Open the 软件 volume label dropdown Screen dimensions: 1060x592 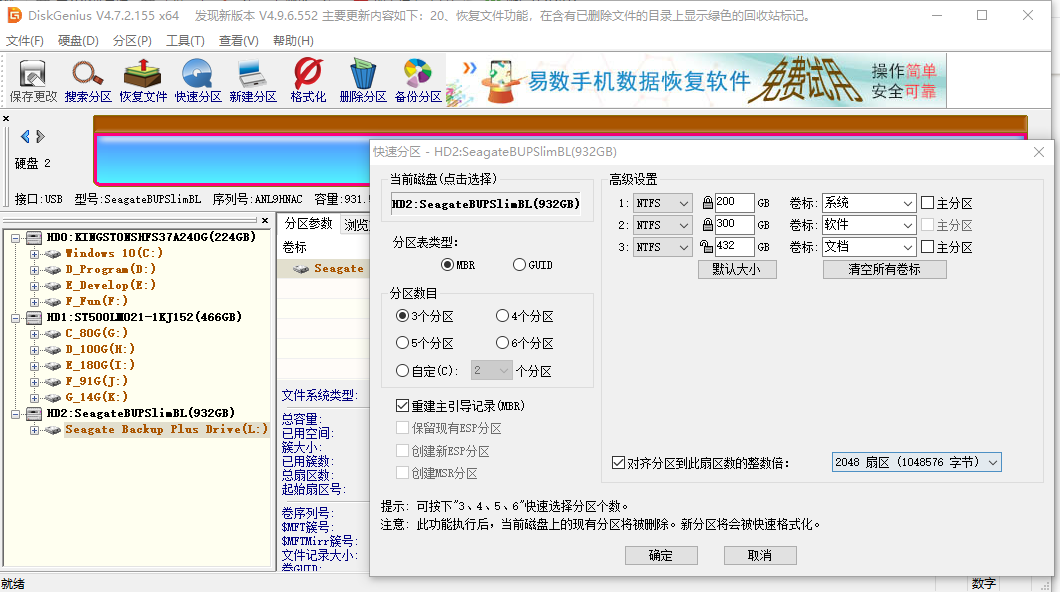pyautogui.click(x=869, y=225)
